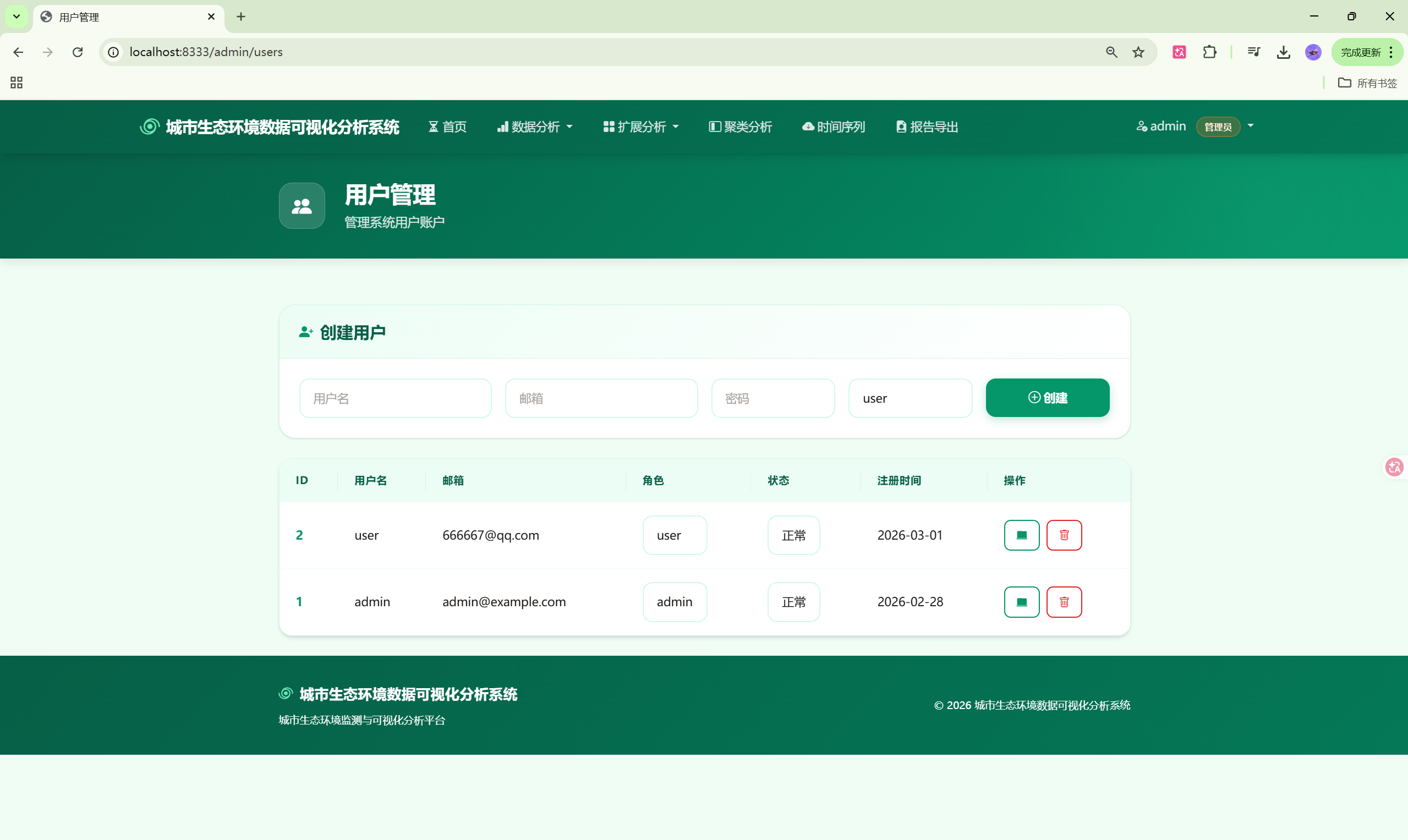Close the 用户管理 browser tab

[x=211, y=17]
